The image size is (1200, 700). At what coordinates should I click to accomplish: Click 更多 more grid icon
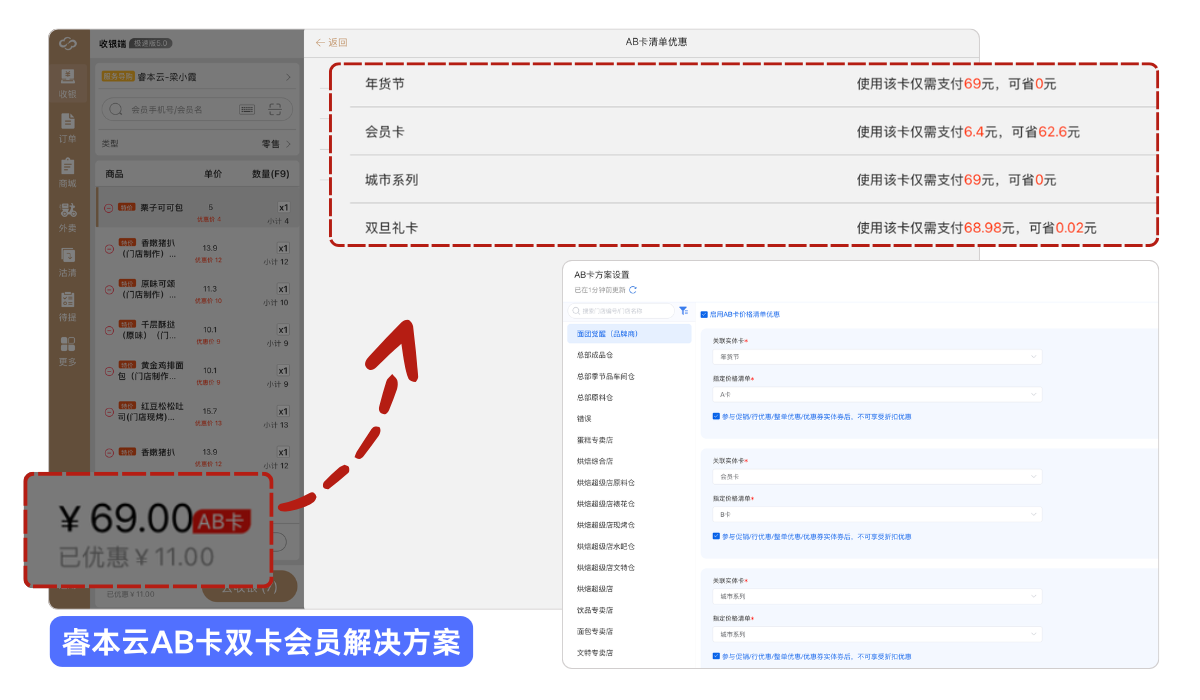pos(68,345)
